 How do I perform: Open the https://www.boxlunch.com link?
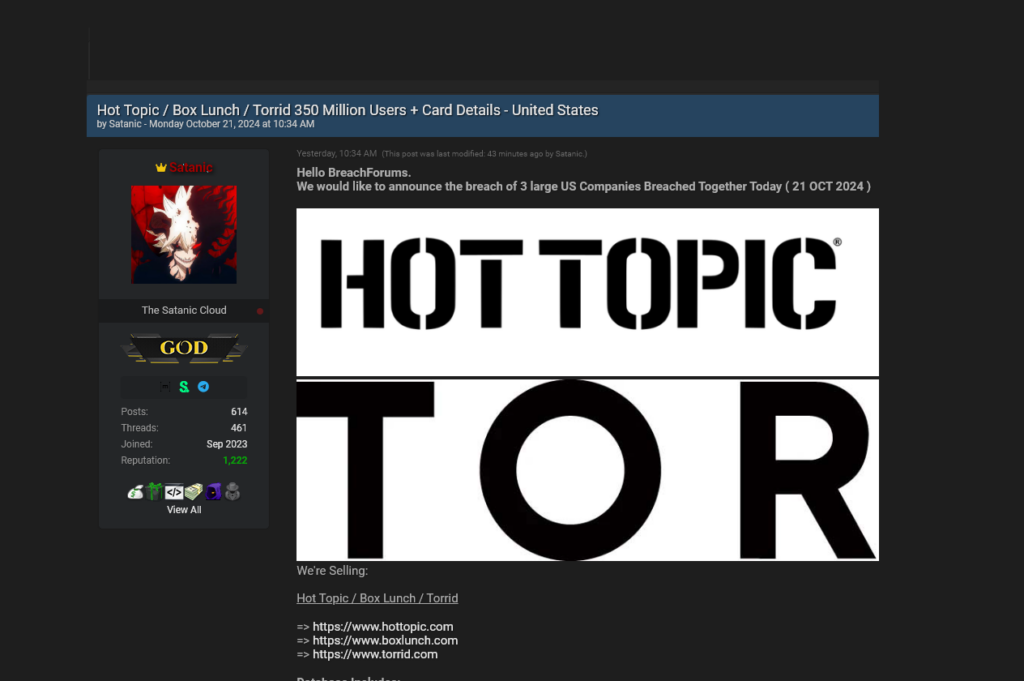pos(385,641)
